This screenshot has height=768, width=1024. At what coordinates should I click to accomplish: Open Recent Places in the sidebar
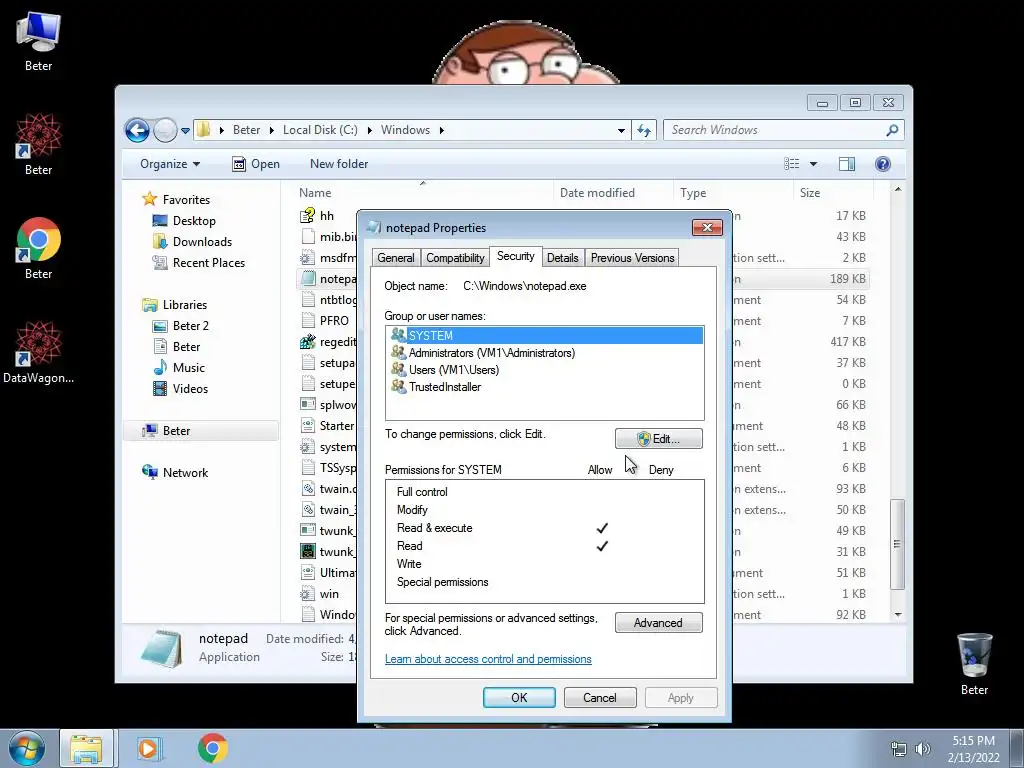199,263
